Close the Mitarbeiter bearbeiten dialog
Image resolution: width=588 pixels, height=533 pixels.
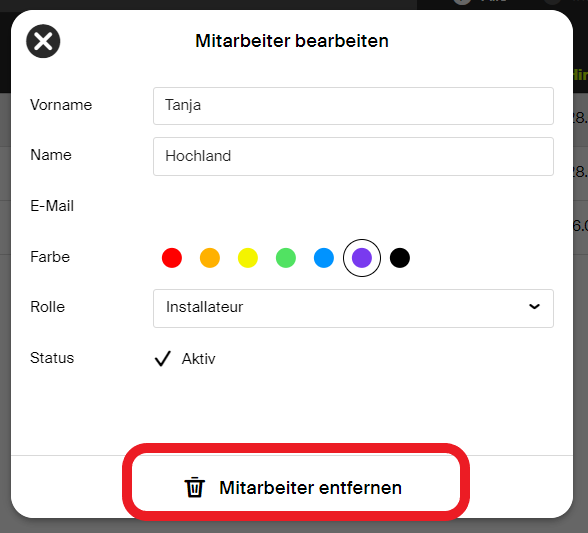click(x=43, y=41)
